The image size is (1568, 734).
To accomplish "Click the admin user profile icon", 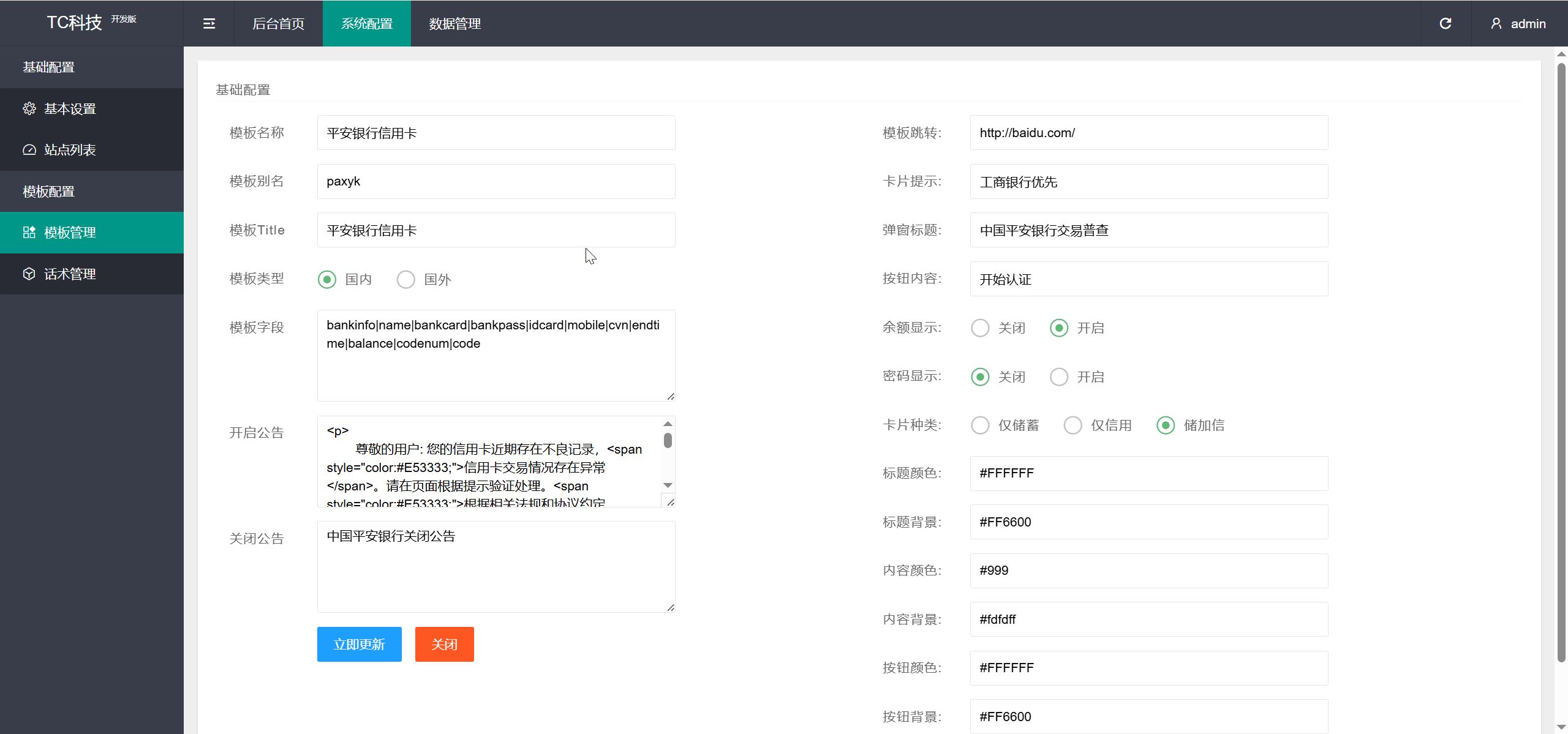I will pos(1496,24).
